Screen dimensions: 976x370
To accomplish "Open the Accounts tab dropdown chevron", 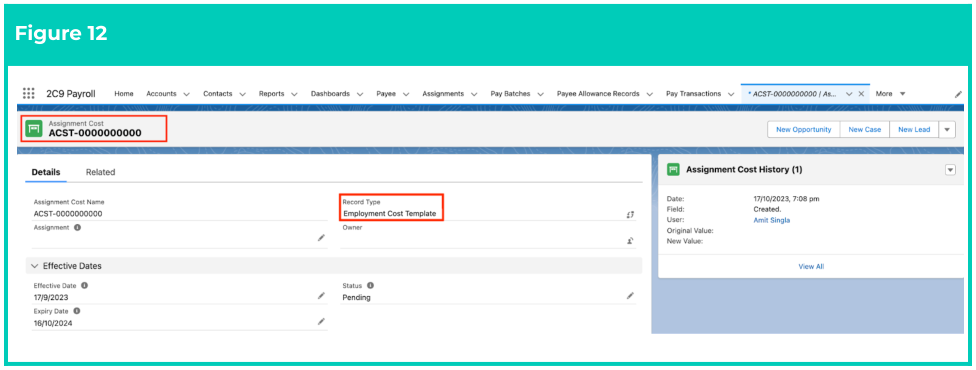I will coord(186,94).
